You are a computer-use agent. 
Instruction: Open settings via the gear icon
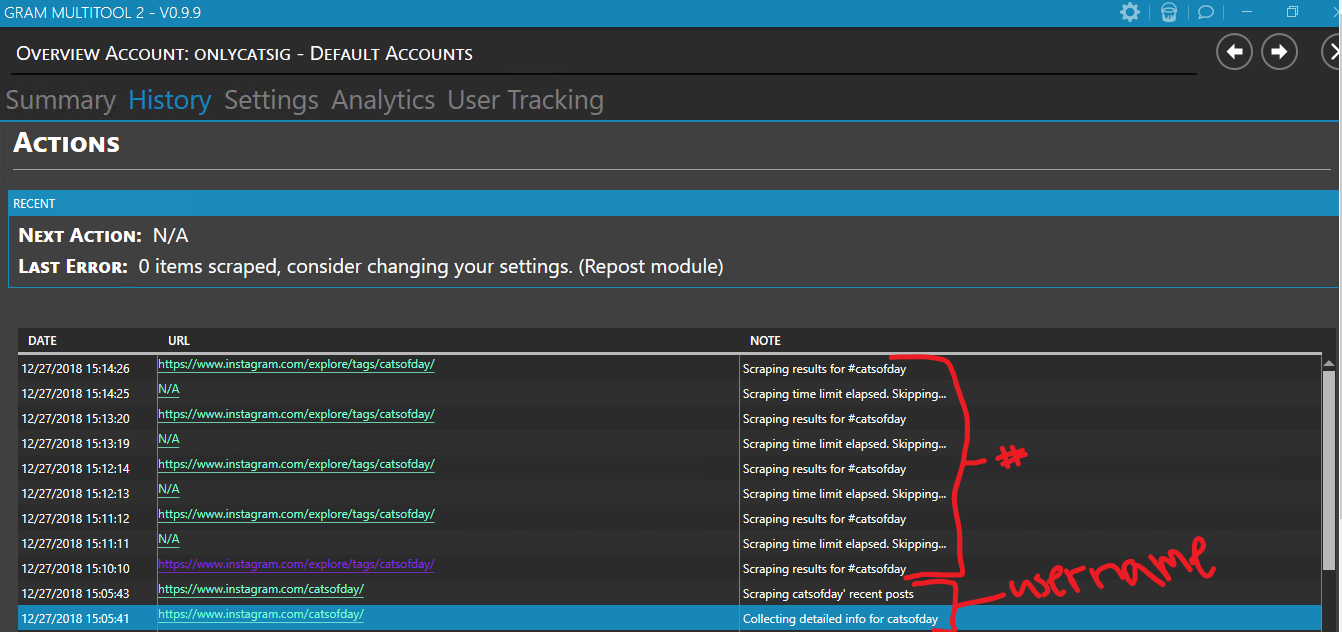(1129, 12)
